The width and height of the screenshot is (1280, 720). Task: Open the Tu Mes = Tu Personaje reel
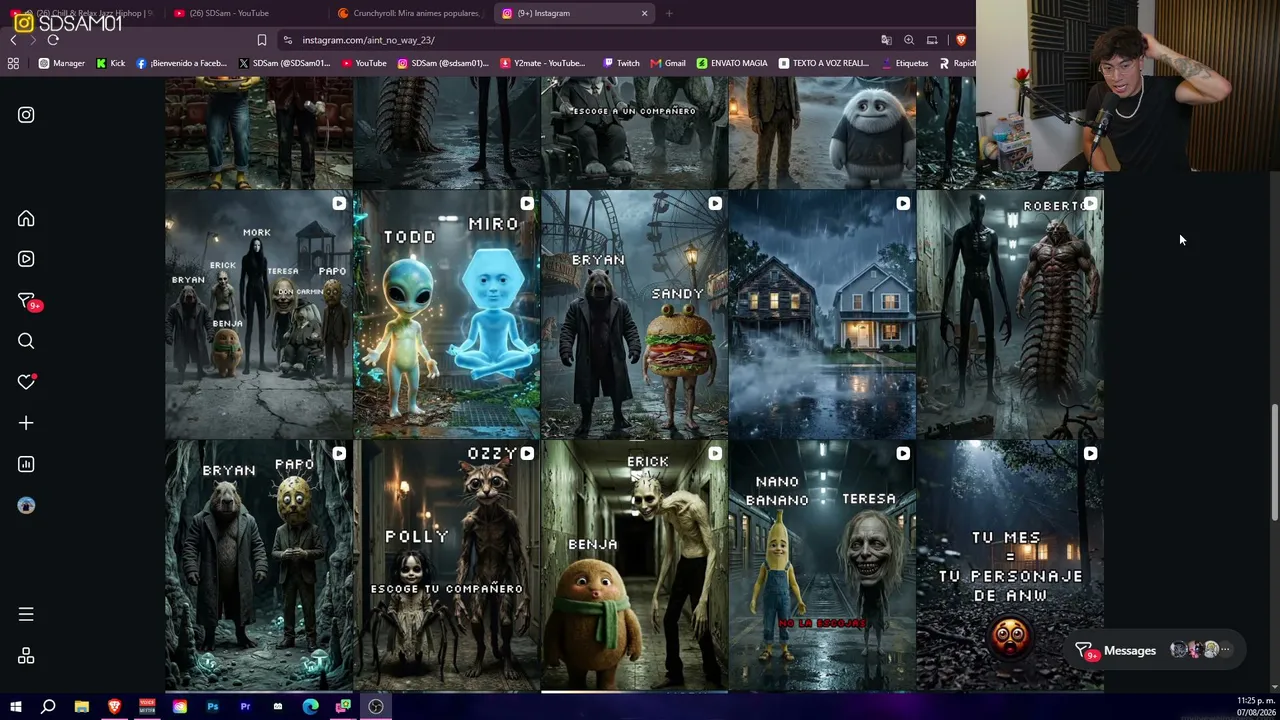click(1010, 565)
